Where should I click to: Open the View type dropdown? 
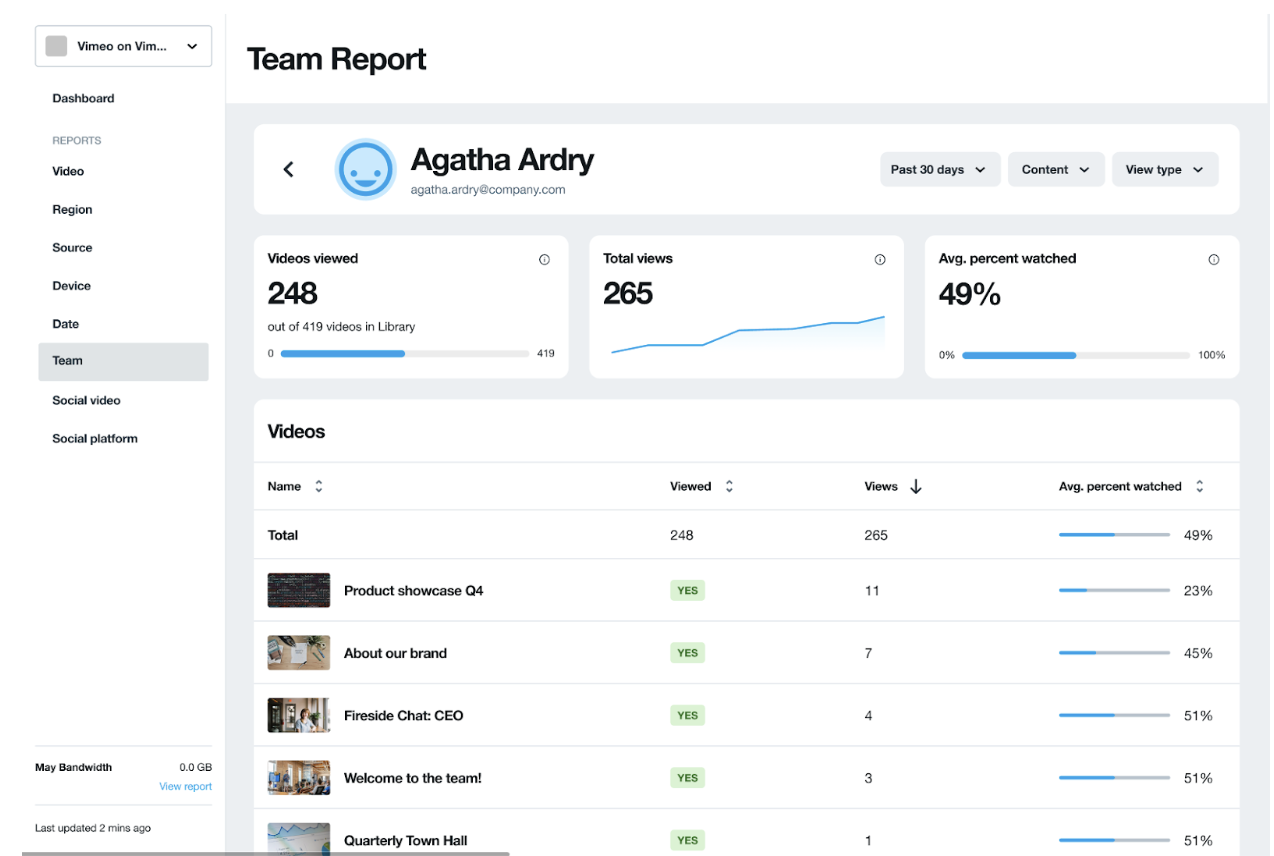[1164, 170]
